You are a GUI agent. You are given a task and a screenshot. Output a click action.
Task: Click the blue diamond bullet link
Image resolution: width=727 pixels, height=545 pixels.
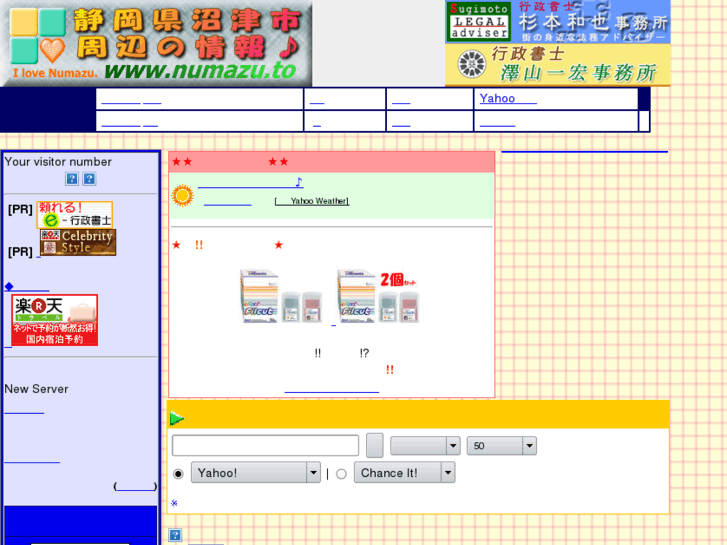pos(27,287)
